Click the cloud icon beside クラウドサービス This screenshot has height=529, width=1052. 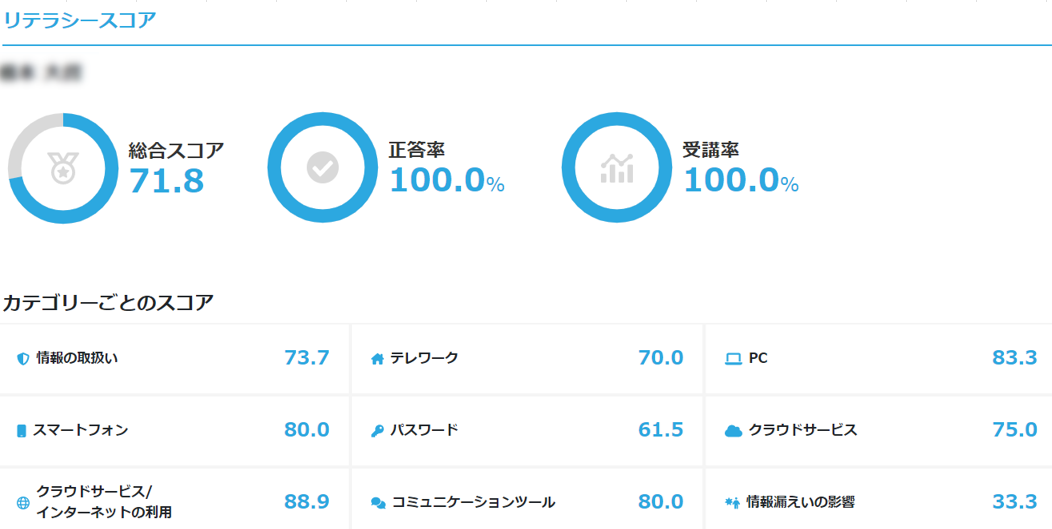(733, 431)
